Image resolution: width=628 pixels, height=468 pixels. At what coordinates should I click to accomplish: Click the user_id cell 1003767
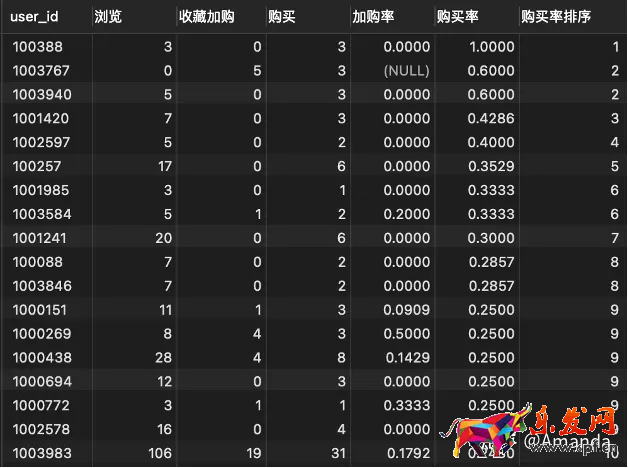(x=37, y=70)
